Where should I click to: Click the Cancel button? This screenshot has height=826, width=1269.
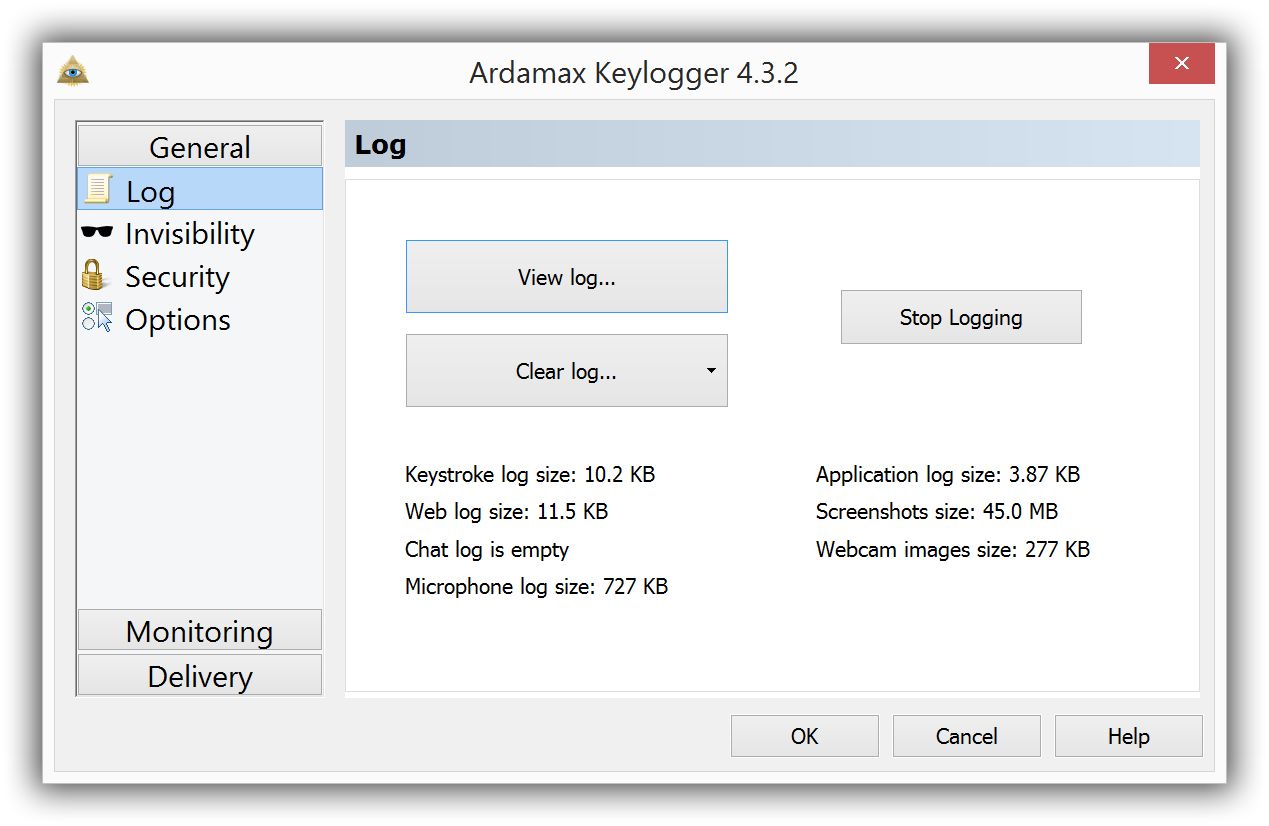coord(967,736)
